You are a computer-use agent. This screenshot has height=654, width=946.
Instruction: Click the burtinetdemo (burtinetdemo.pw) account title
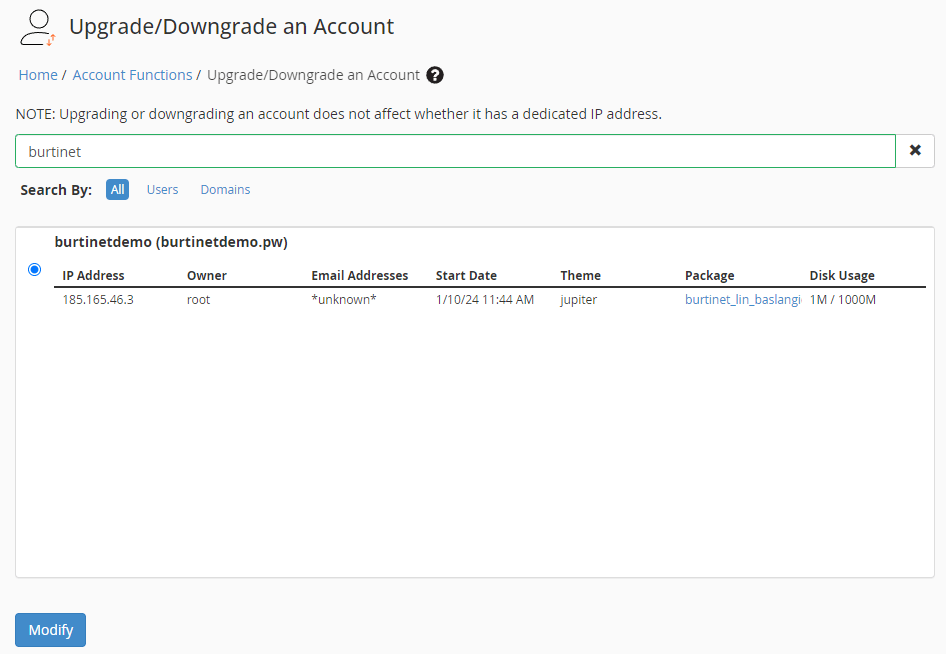point(171,242)
